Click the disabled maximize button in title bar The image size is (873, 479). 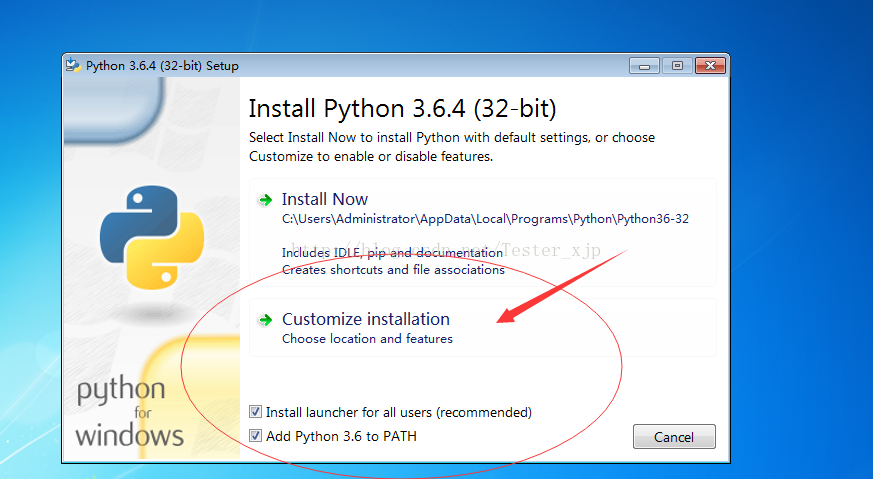point(677,66)
